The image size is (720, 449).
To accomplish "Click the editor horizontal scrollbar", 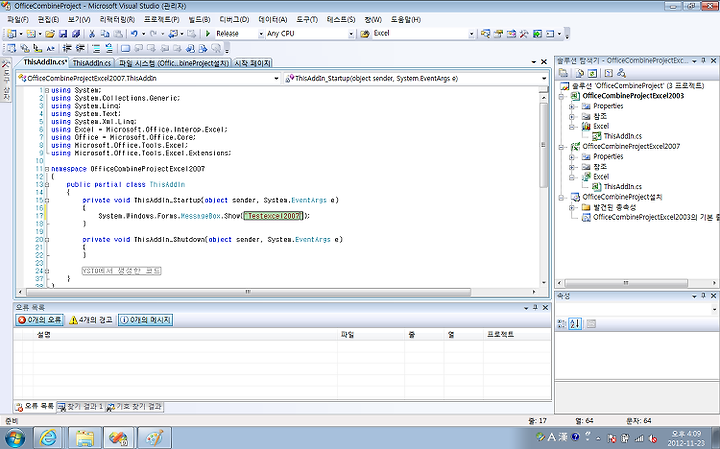I will click(x=248, y=292).
